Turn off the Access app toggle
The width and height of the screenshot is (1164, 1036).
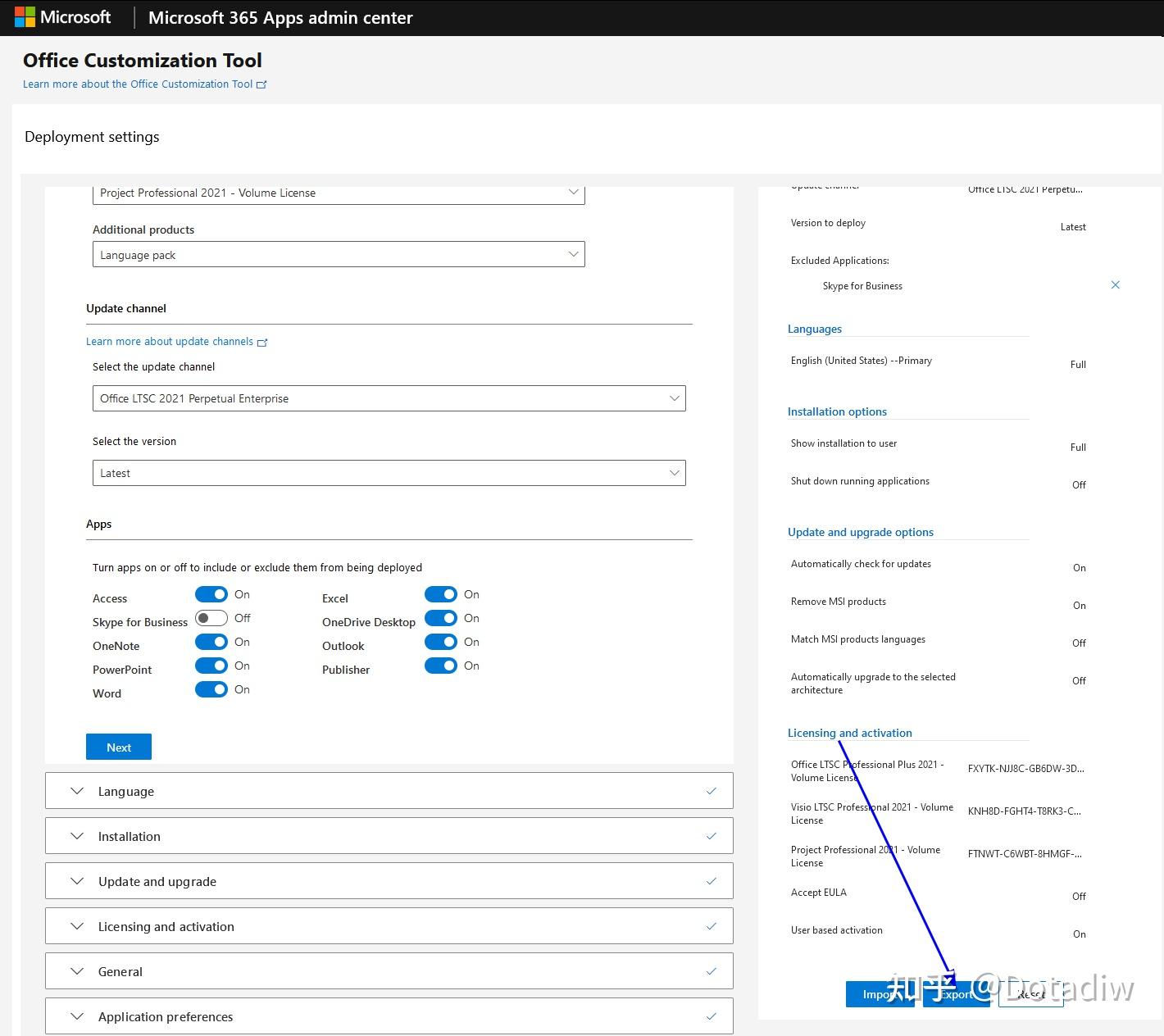[211, 594]
